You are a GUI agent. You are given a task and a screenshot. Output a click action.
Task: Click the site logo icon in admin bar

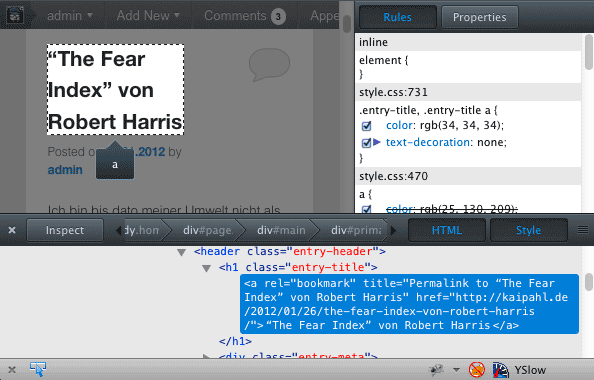(15, 16)
